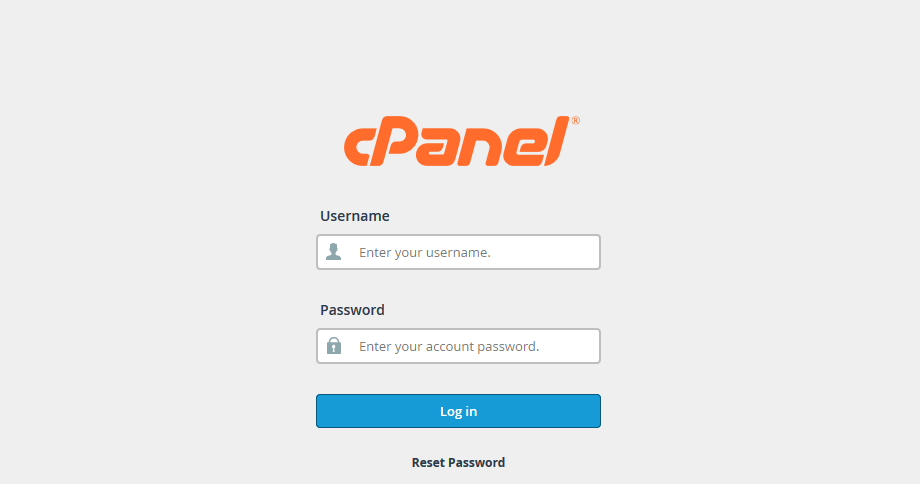Click the person icon left of username placeholder
This screenshot has height=484, width=920.
pyautogui.click(x=334, y=252)
